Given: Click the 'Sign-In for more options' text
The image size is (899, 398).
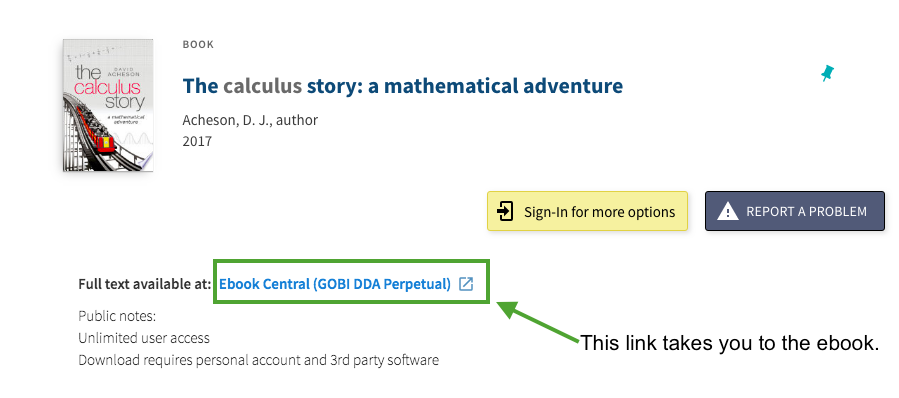Looking at the screenshot, I should tap(599, 212).
